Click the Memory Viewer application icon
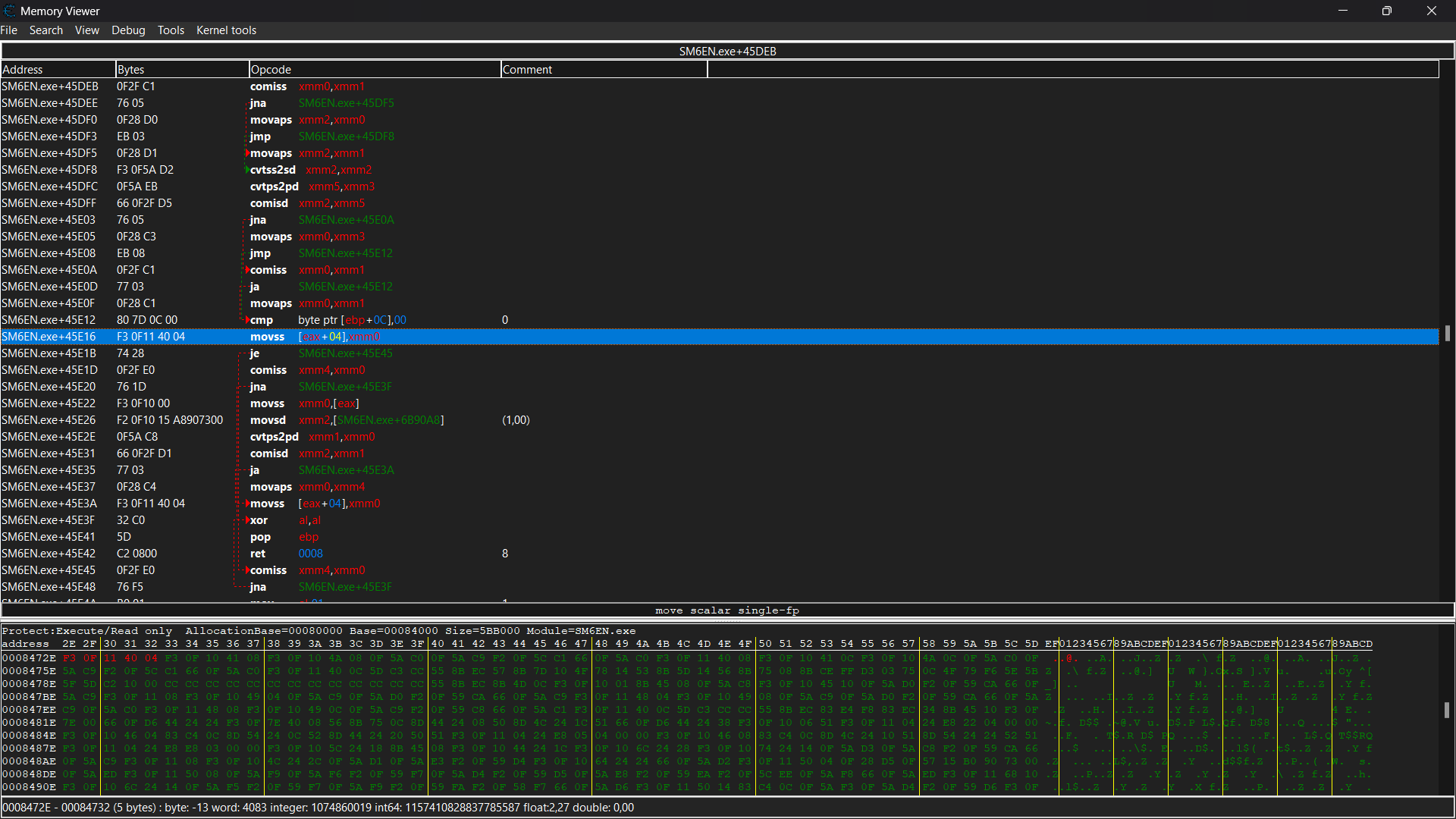Image resolution: width=1456 pixels, height=819 pixels. (10, 11)
